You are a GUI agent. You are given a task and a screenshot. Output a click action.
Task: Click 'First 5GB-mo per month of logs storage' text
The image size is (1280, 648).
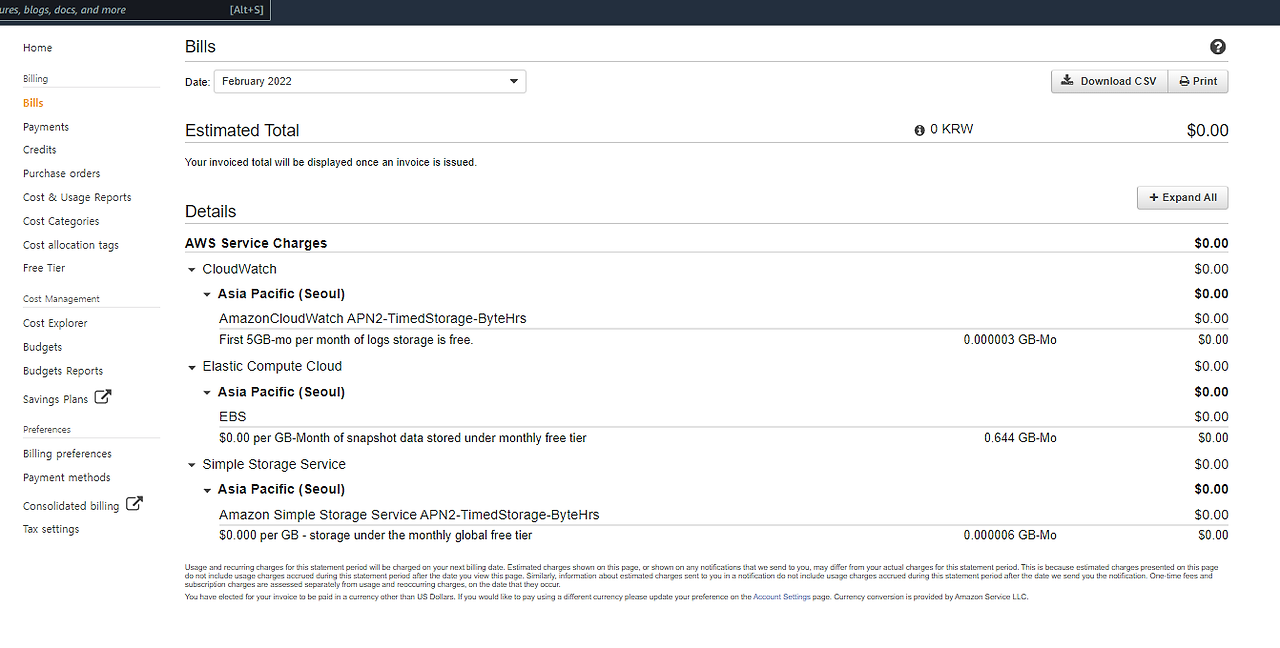pos(346,340)
